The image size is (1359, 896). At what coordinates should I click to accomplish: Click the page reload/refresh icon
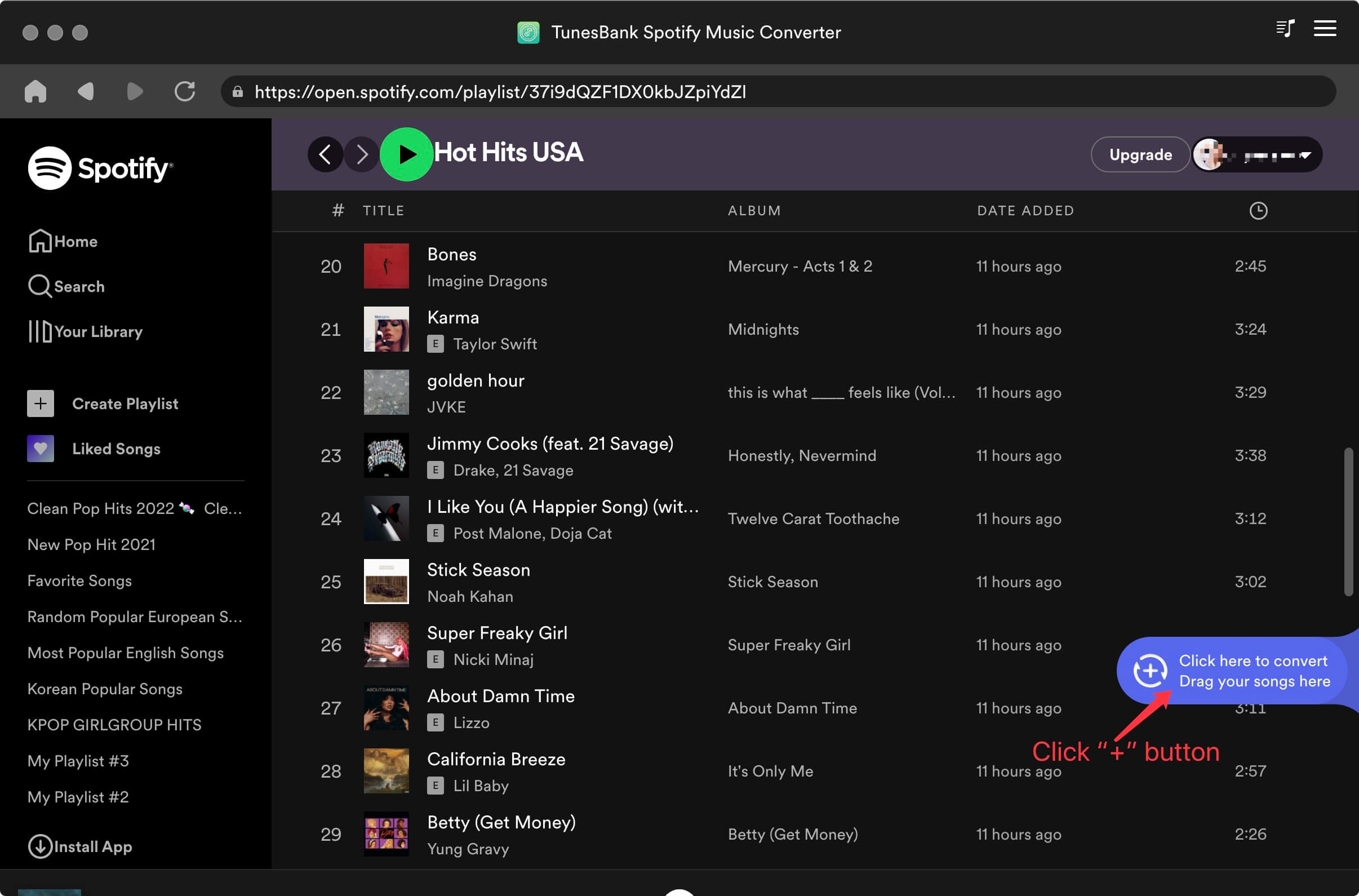184,92
